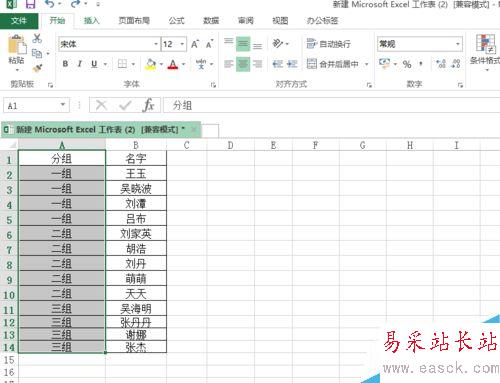Open the font name dropdown 宋体

(156, 44)
